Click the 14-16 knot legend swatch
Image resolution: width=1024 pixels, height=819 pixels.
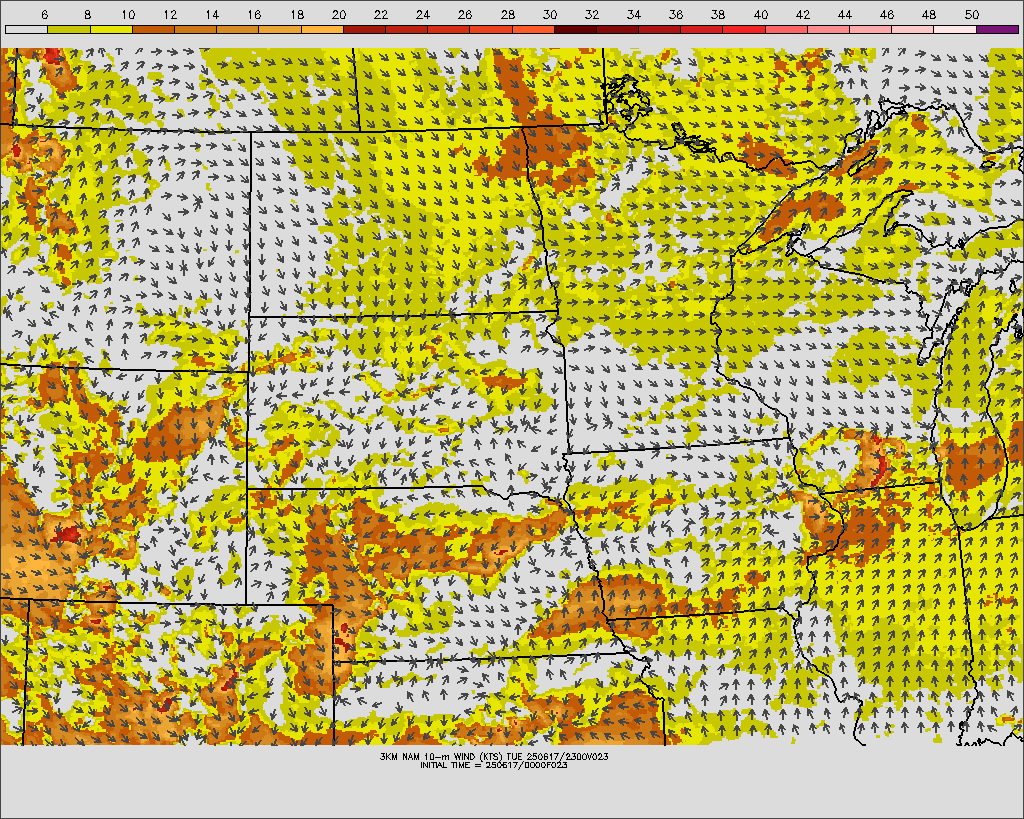pyautogui.click(x=238, y=29)
